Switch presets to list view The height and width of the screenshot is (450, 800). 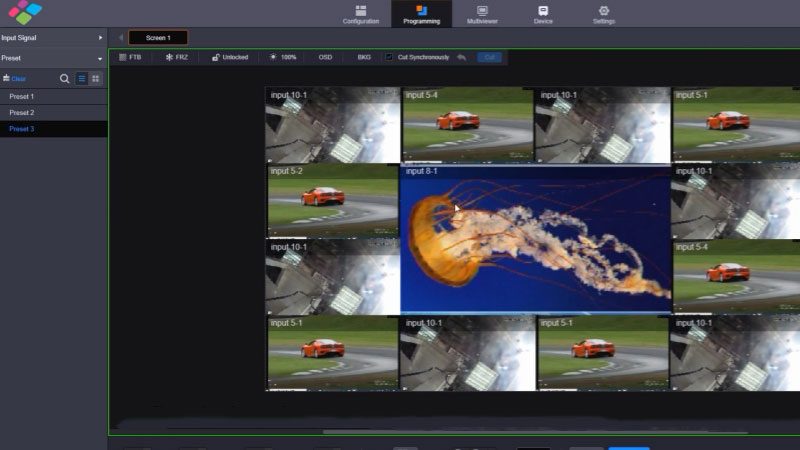pyautogui.click(x=82, y=79)
